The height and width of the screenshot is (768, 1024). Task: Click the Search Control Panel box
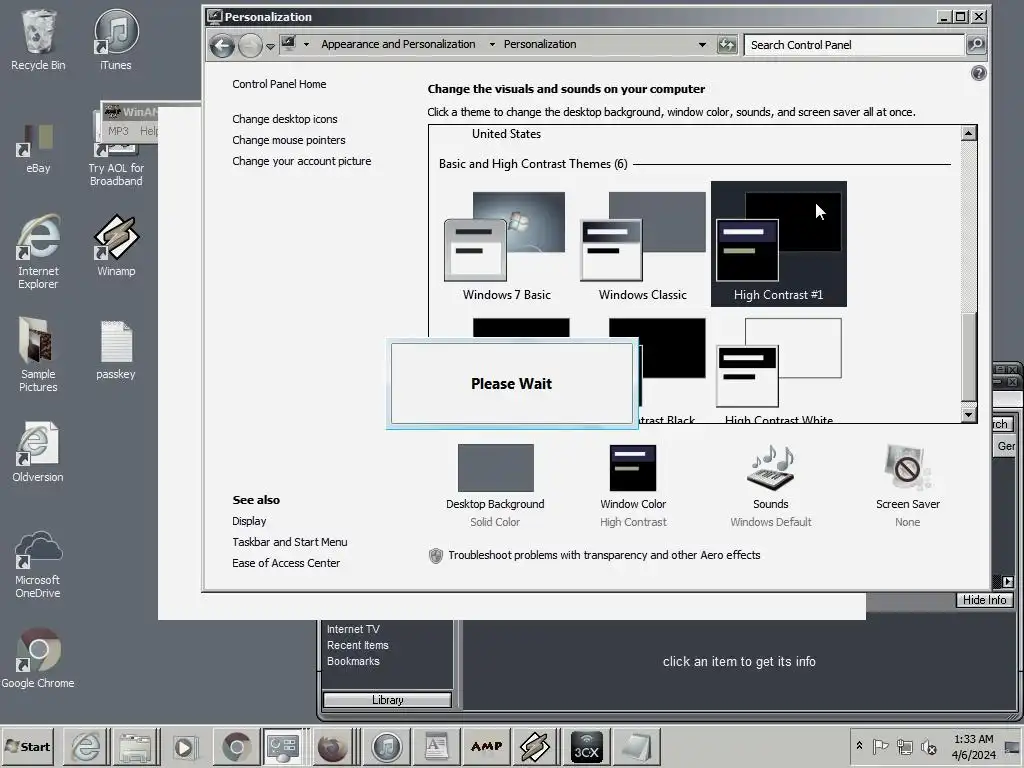[x=854, y=45]
